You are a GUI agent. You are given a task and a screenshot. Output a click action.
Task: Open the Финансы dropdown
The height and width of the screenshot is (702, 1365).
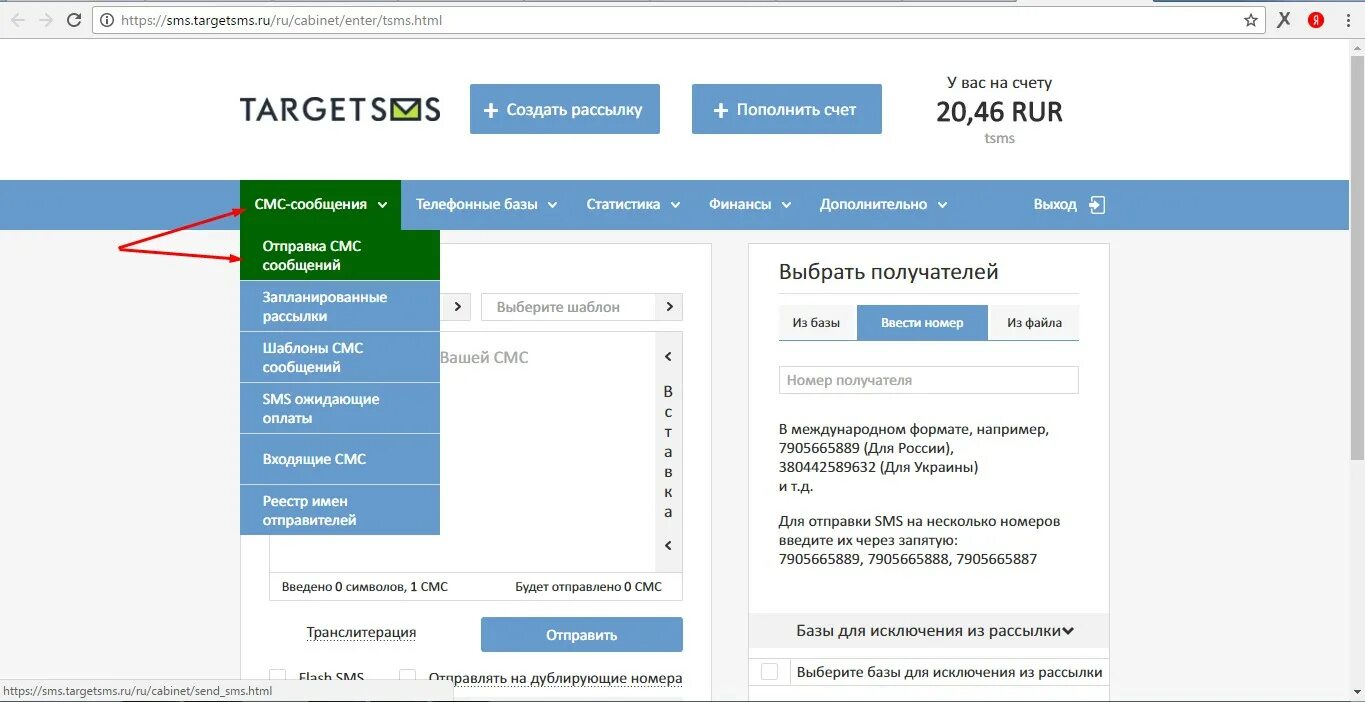[x=749, y=204]
